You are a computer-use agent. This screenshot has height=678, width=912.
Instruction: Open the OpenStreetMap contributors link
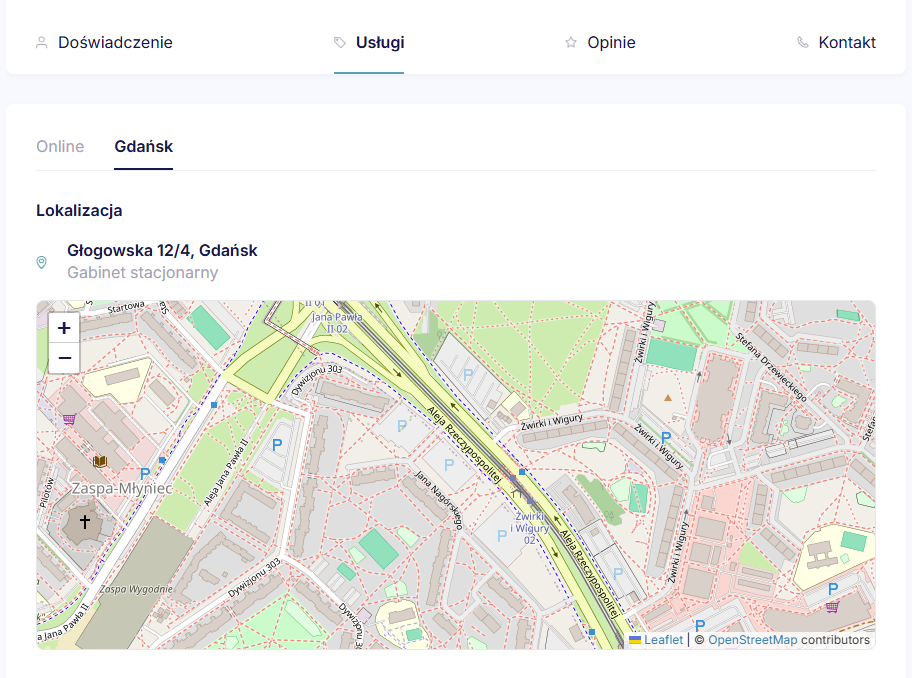click(x=752, y=640)
